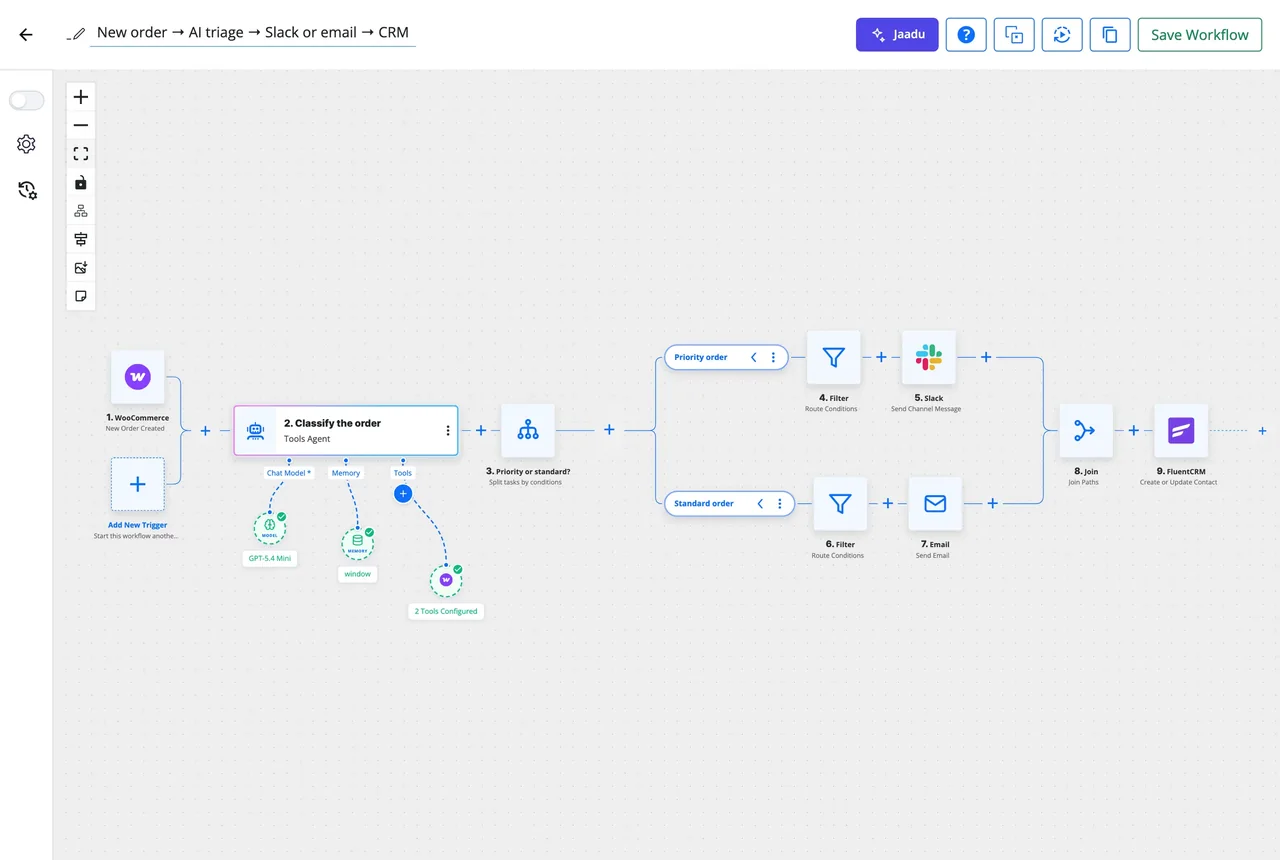
Task: Click the duplicate workflow copy icon
Action: (x=1110, y=34)
